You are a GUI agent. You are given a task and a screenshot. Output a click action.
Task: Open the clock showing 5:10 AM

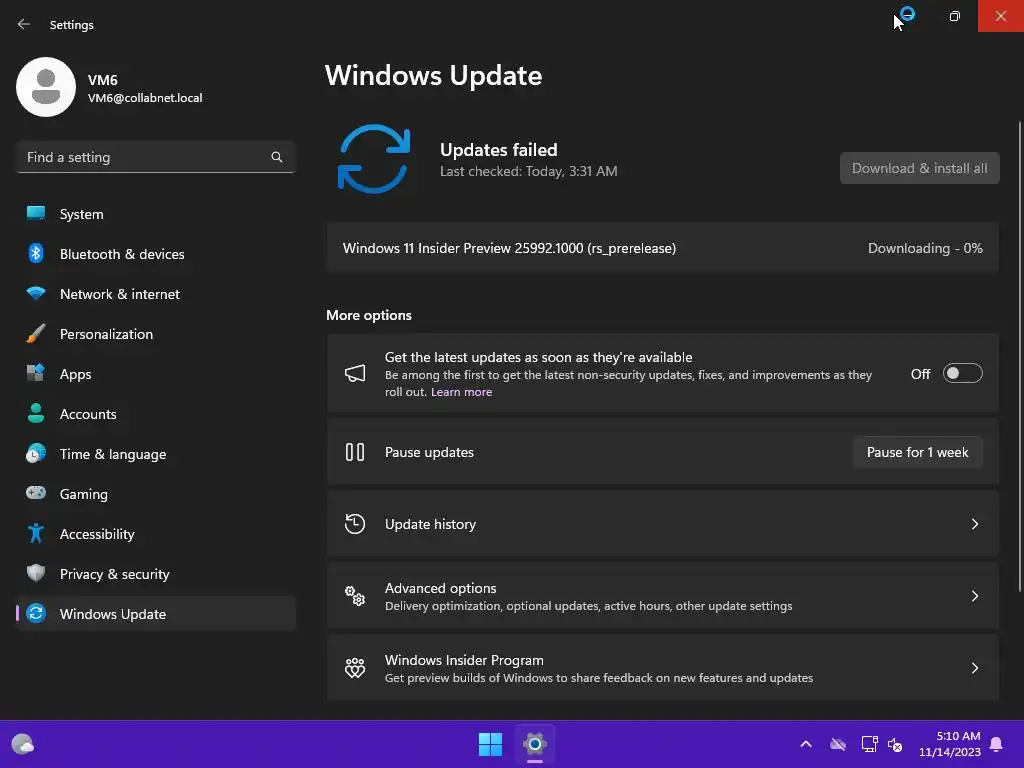(x=950, y=744)
